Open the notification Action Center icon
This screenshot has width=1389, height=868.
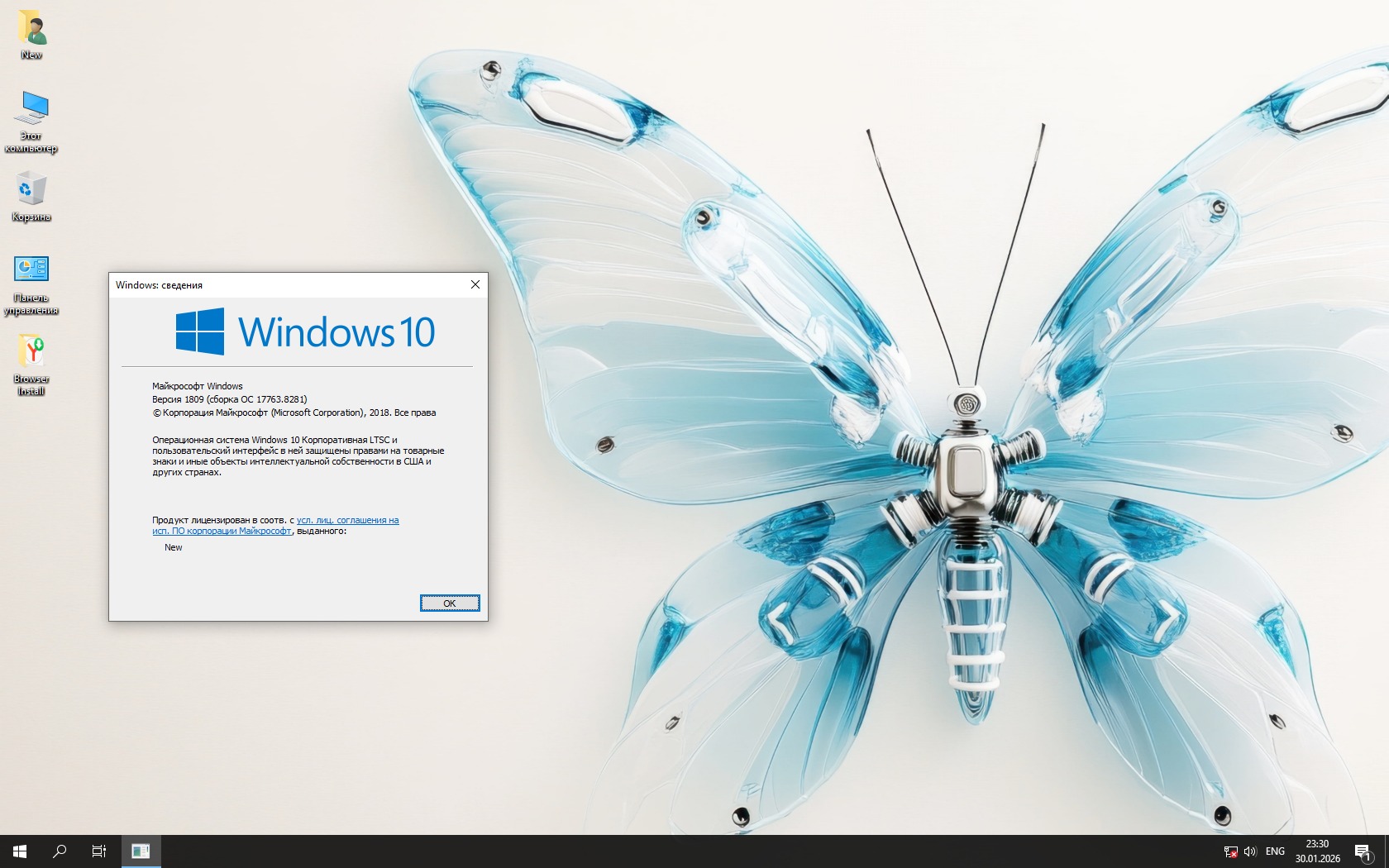(x=1363, y=851)
